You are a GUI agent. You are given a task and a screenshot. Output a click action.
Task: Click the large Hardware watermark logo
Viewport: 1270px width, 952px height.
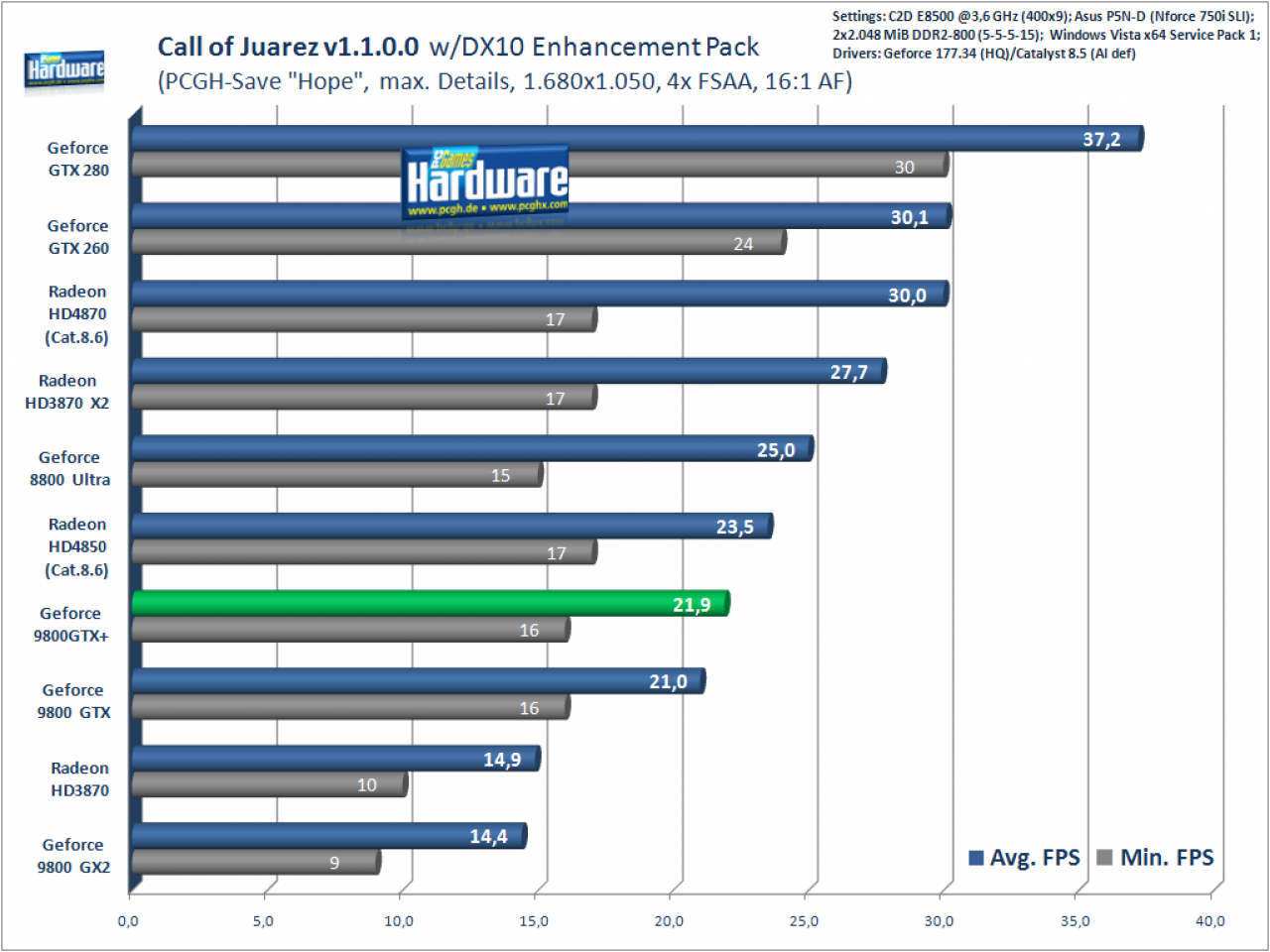[x=485, y=182]
